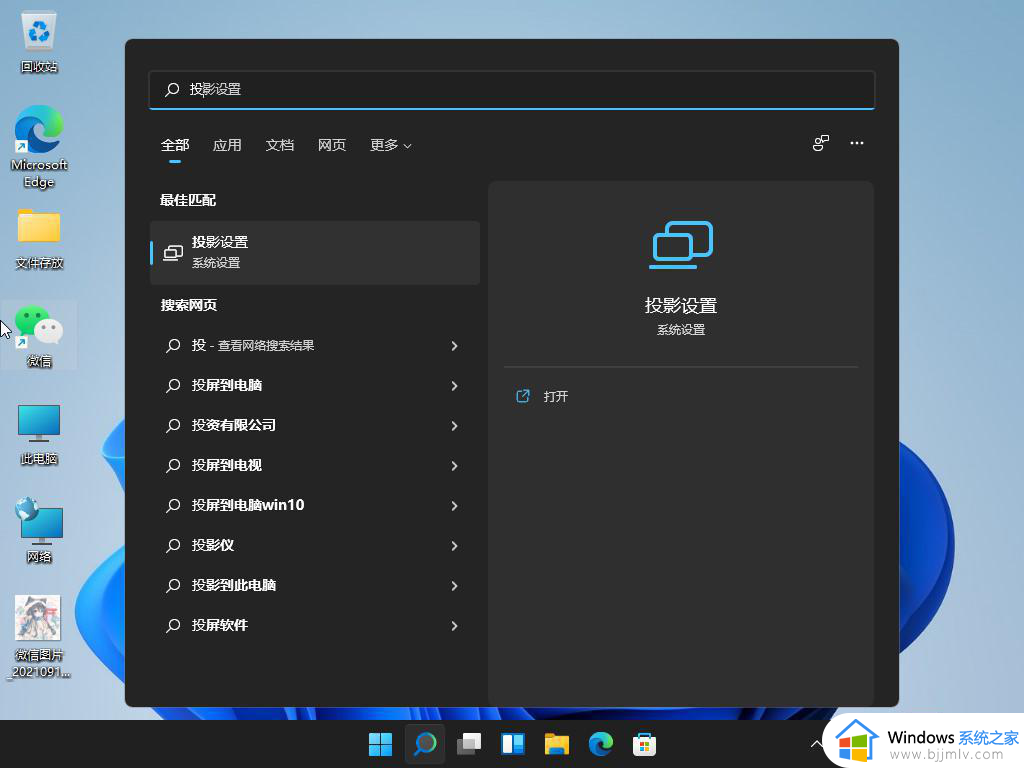Click the 投影设置 title in preview pane
Screen dimensions: 1024x768
click(681, 305)
